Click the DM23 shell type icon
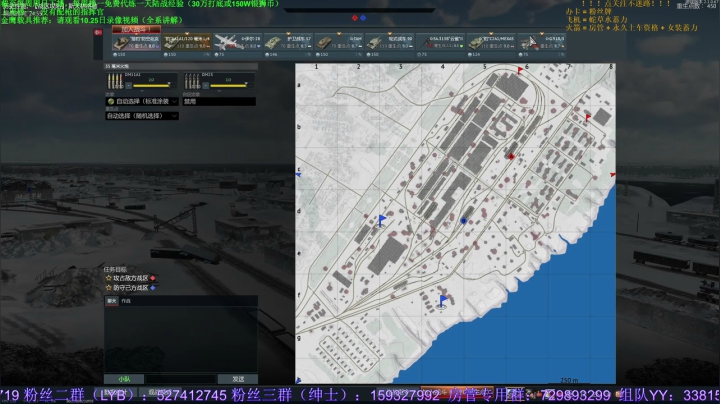 click(x=192, y=81)
